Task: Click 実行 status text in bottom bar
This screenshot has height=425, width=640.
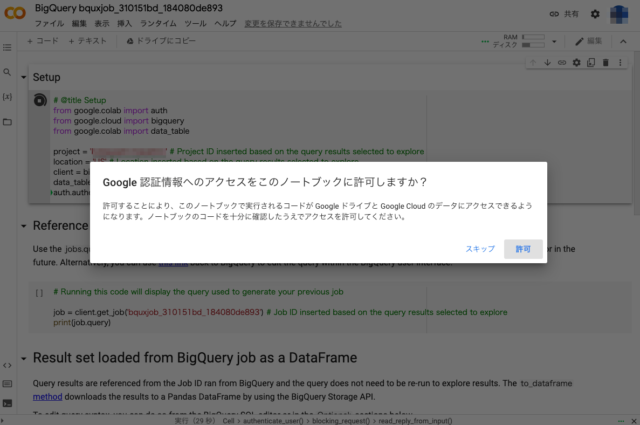Action: 195,421
